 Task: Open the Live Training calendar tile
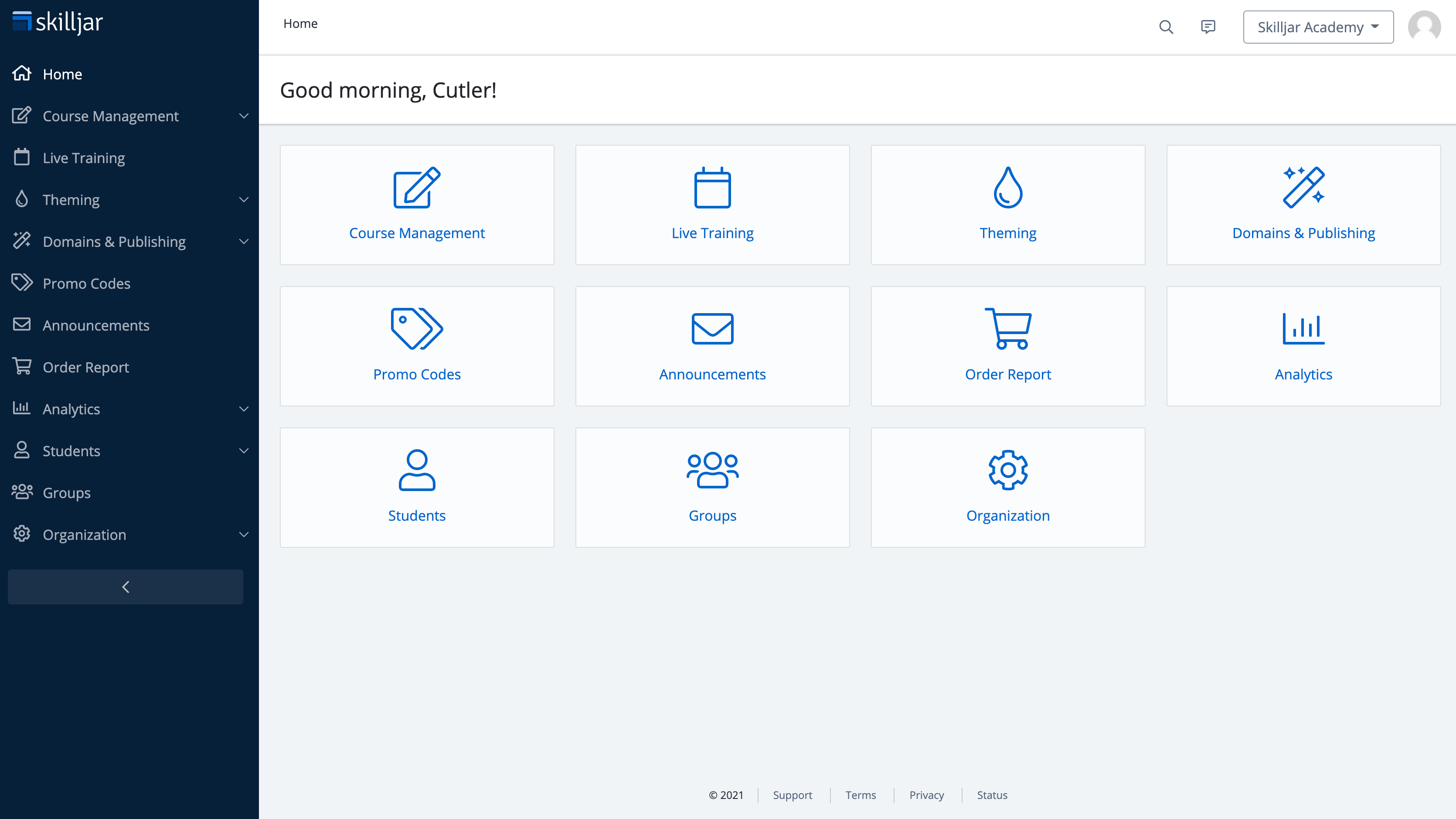pyautogui.click(x=712, y=205)
